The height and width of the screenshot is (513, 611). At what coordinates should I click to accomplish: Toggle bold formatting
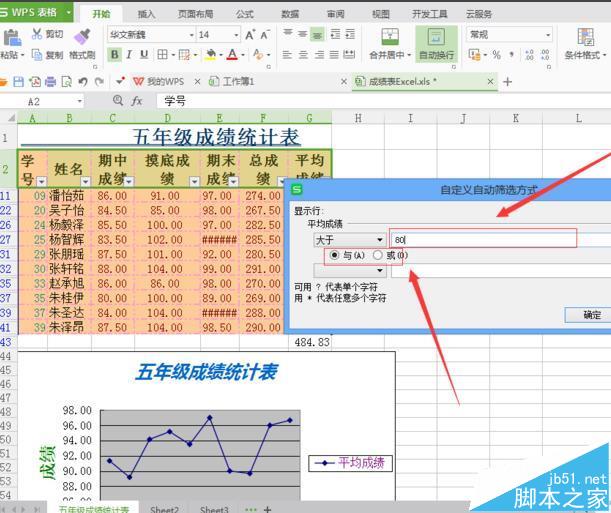[115, 55]
